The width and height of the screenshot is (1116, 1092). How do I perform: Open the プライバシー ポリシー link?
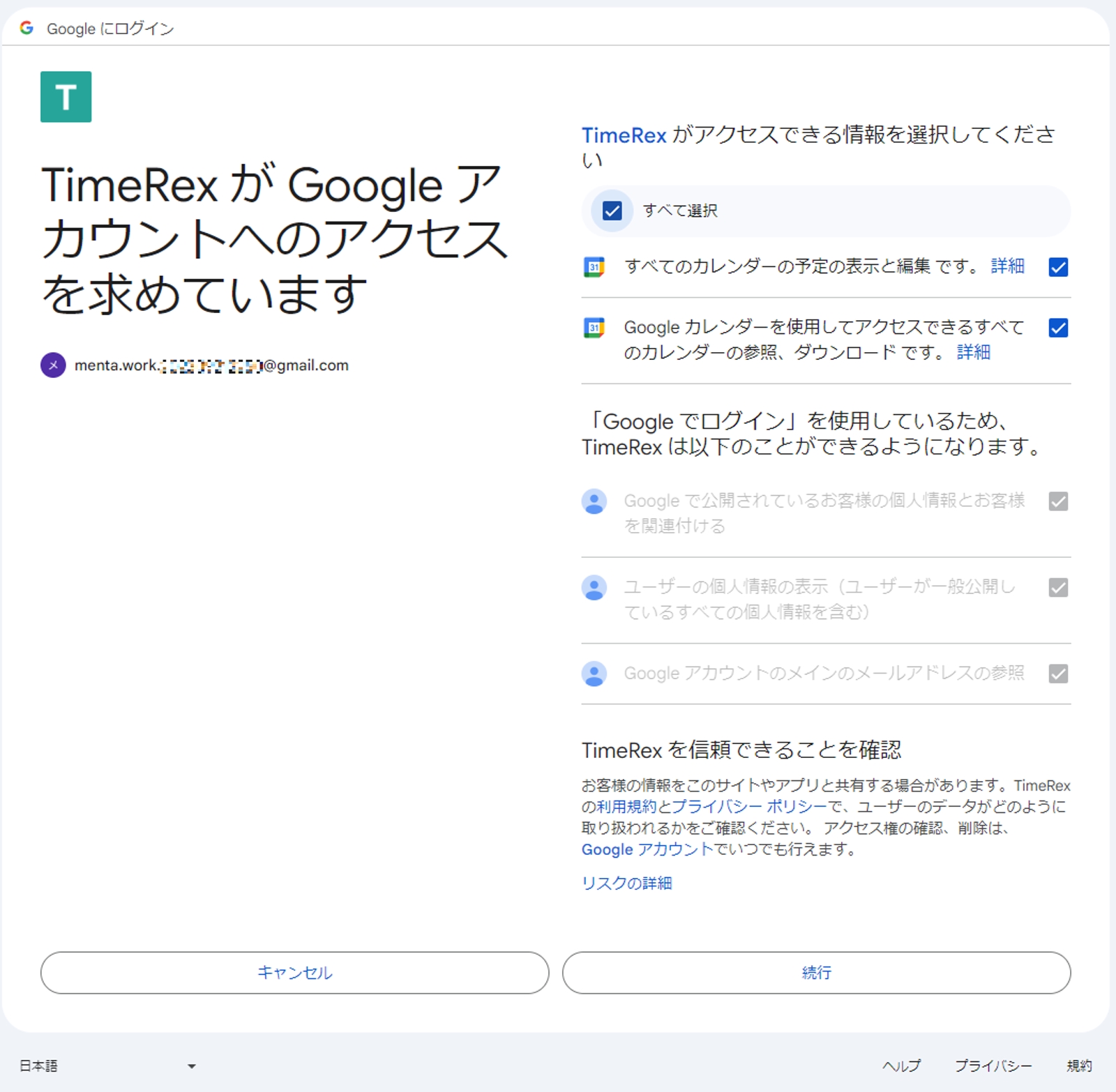coord(748,807)
